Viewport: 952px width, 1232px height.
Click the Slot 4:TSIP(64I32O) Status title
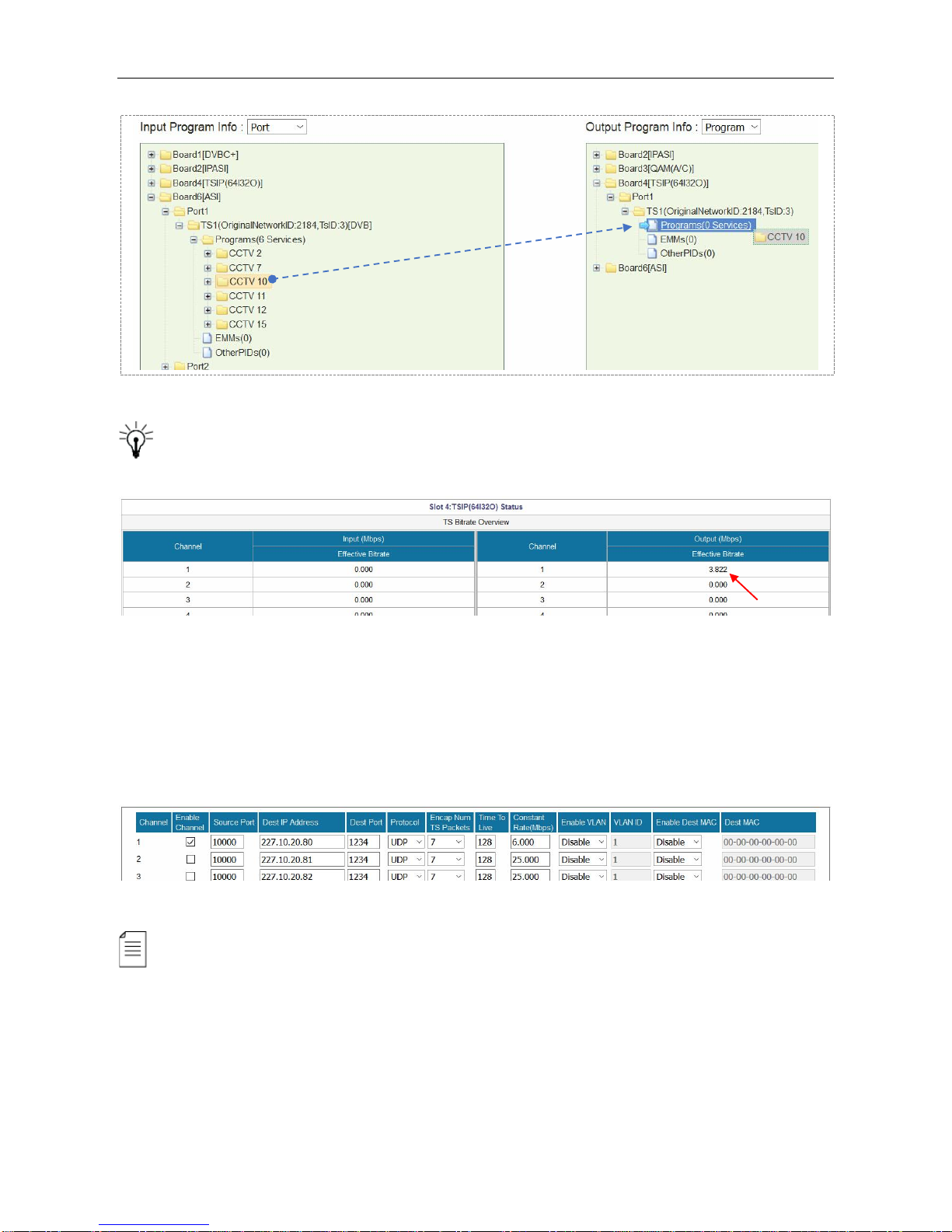point(476,507)
